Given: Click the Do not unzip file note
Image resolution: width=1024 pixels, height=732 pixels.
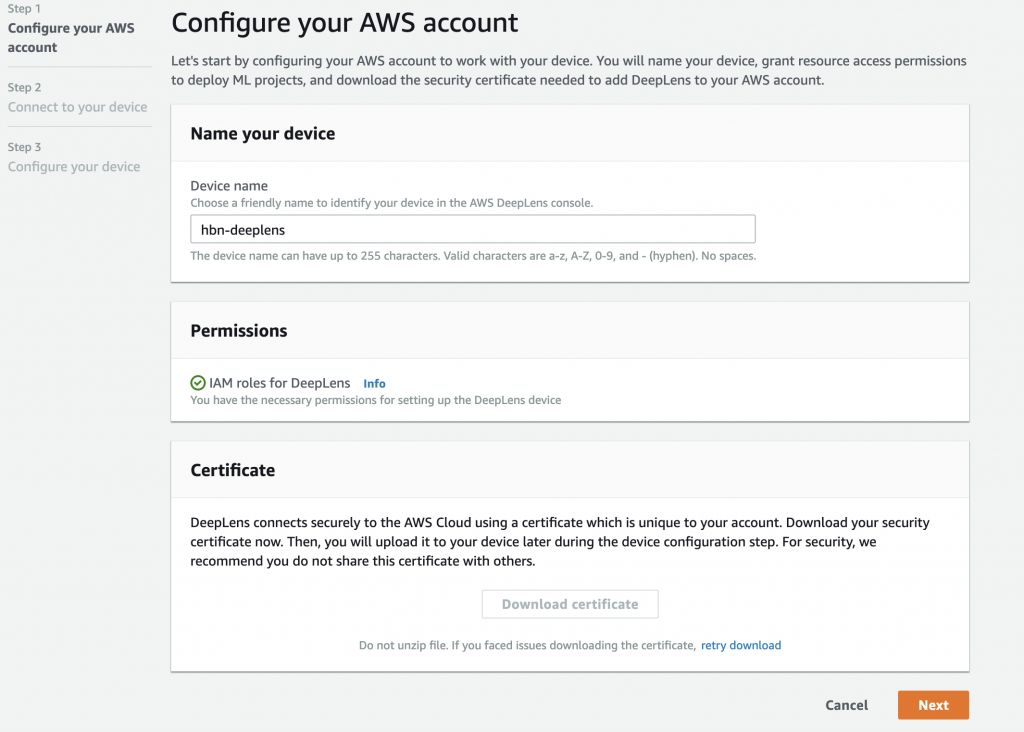Looking at the screenshot, I should pyautogui.click(x=527, y=645).
